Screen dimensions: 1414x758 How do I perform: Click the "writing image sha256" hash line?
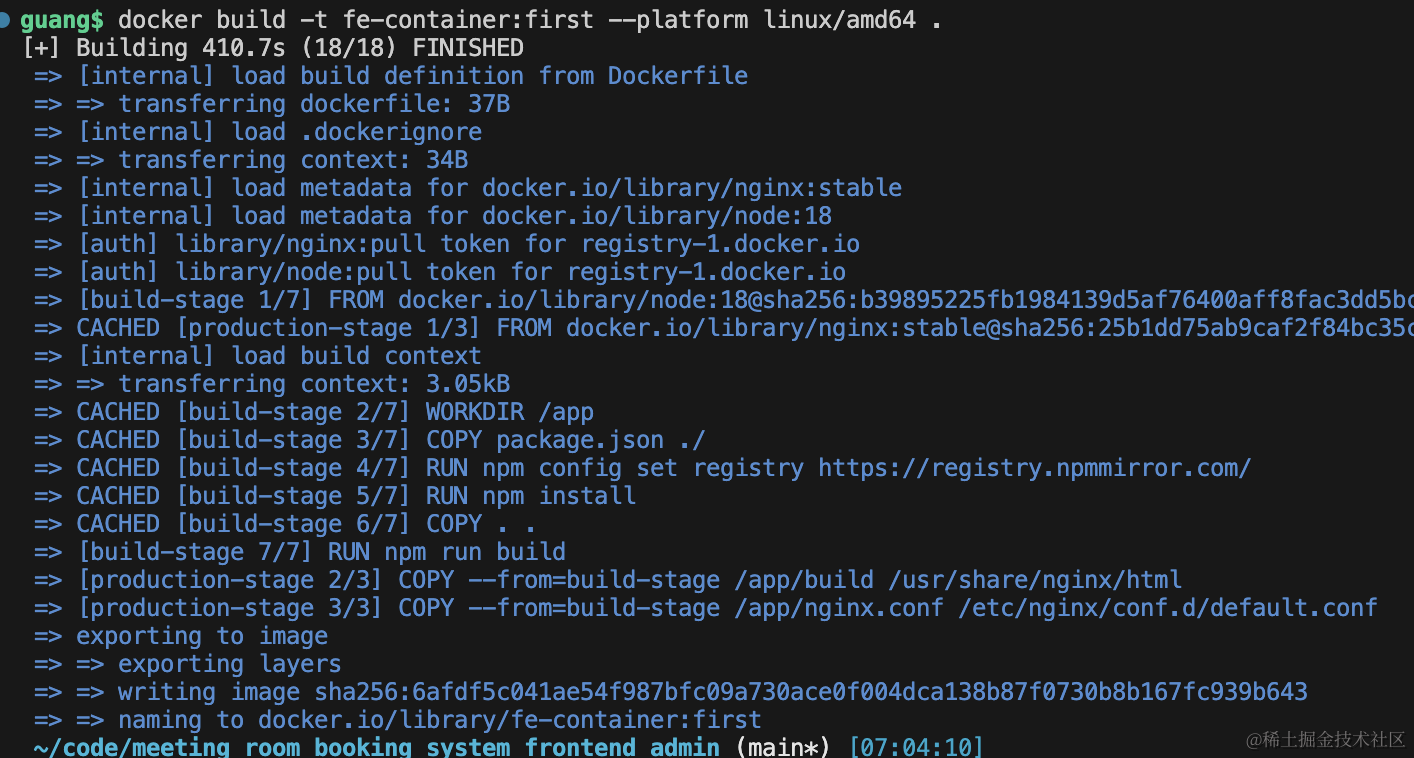coord(670,692)
